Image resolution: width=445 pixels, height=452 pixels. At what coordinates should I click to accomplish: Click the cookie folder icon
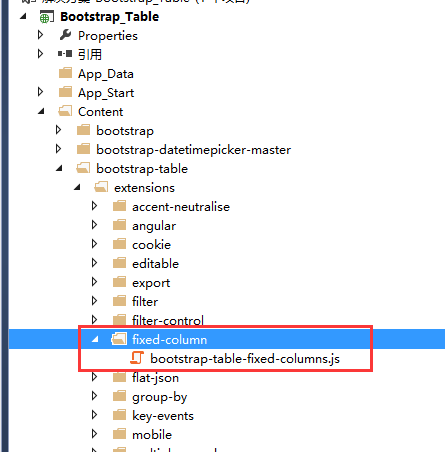tap(119, 244)
